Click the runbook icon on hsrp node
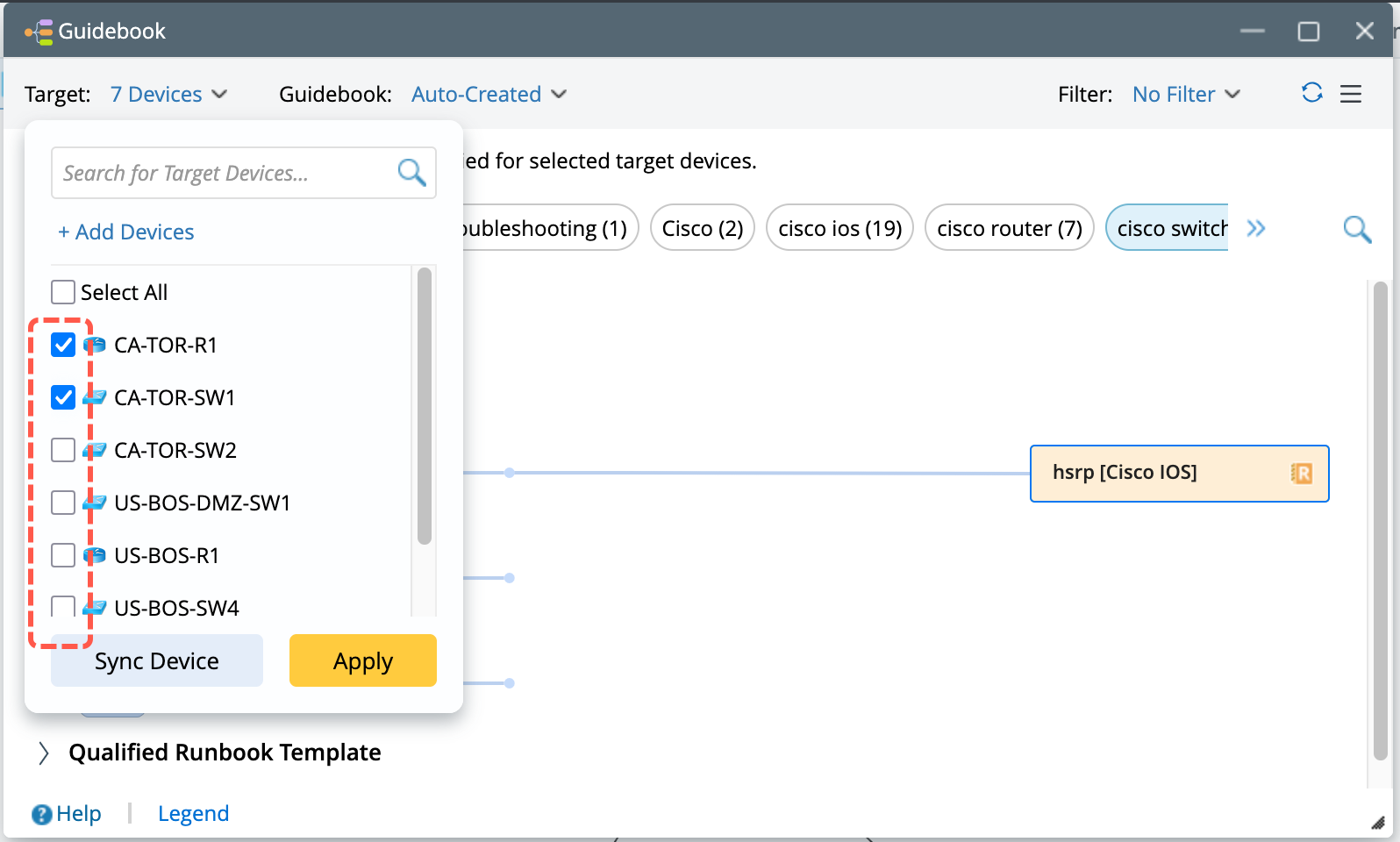 [1302, 474]
